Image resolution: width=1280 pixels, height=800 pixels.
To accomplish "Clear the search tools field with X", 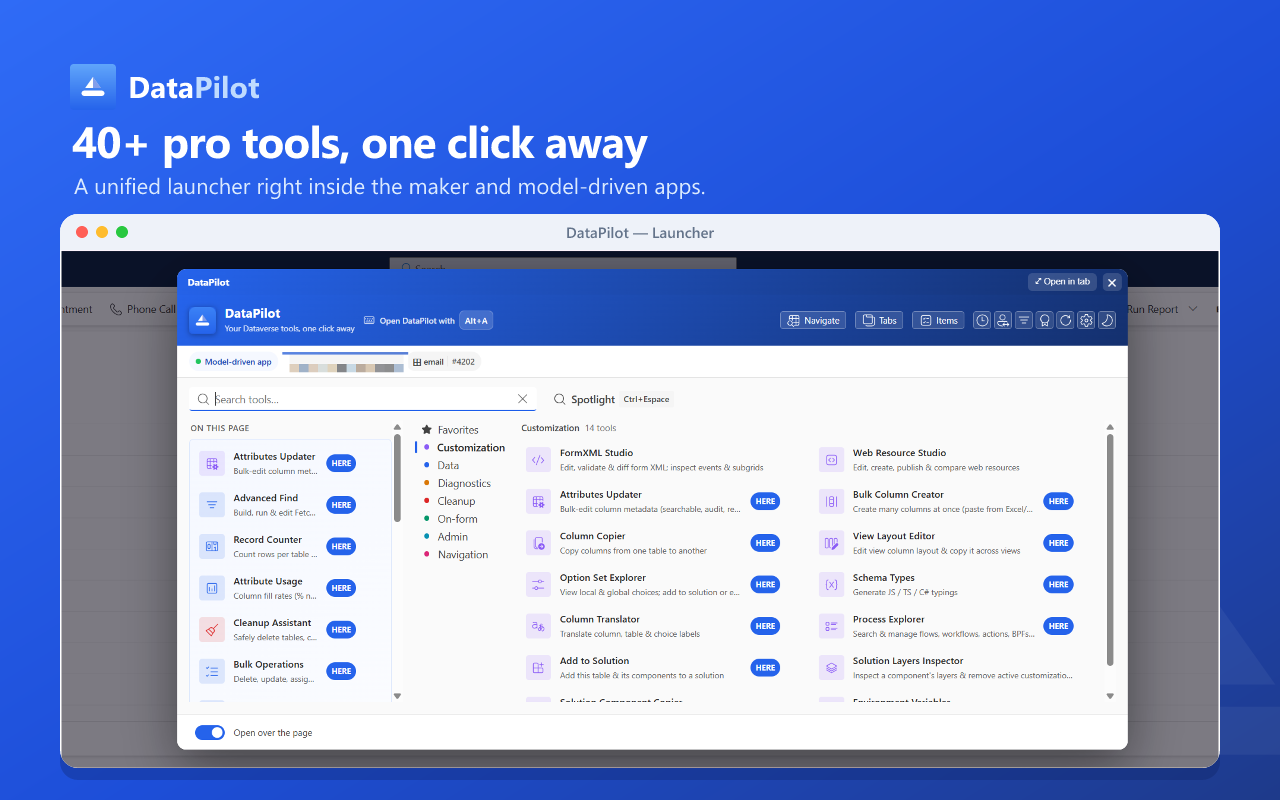I will [522, 399].
